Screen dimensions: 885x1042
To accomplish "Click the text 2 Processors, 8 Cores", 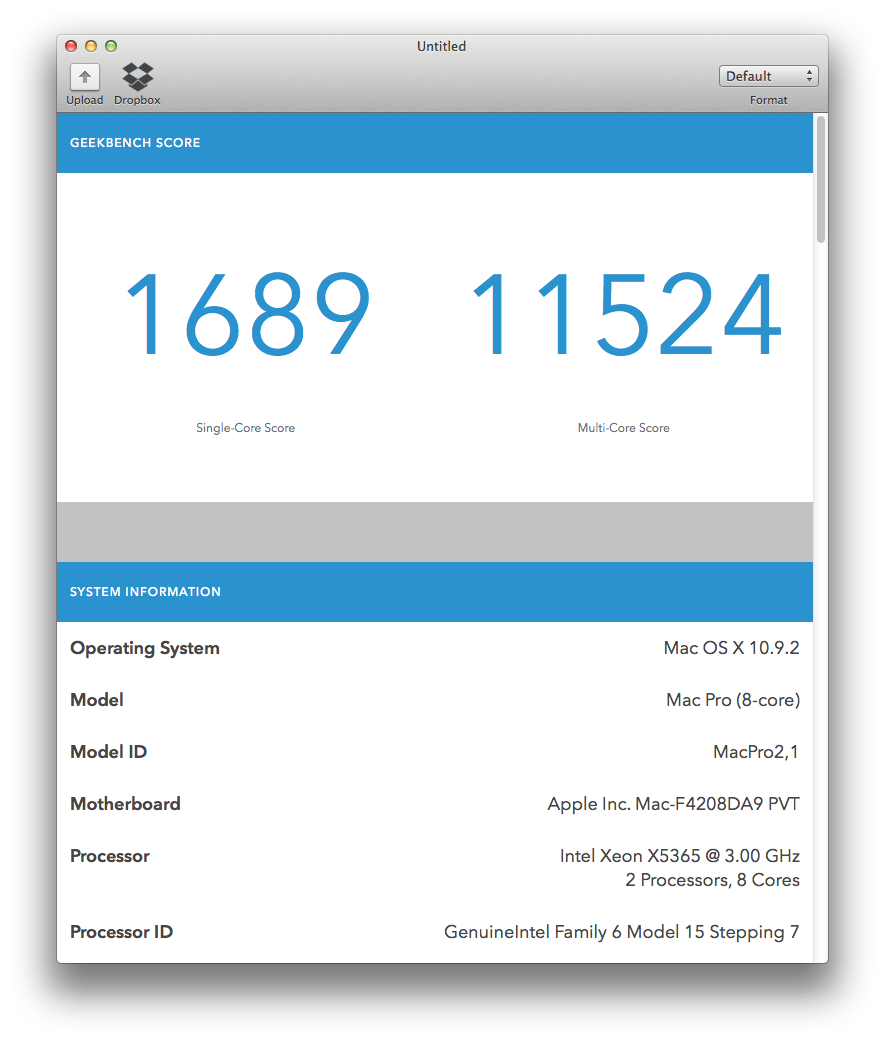I will (712, 880).
